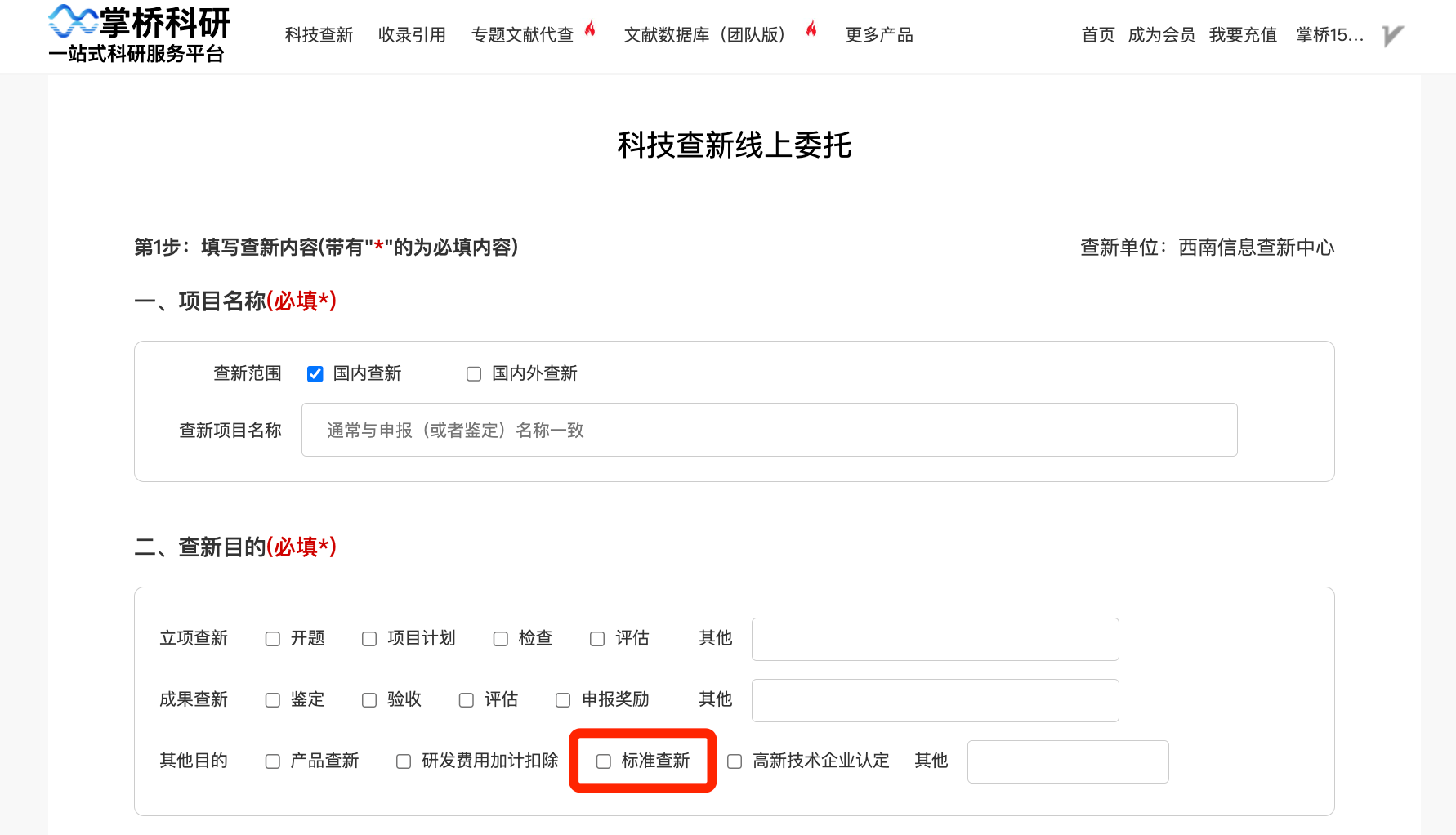Open the 专题文献代查 menu item
The width and height of the screenshot is (1456, 835).
(522, 35)
